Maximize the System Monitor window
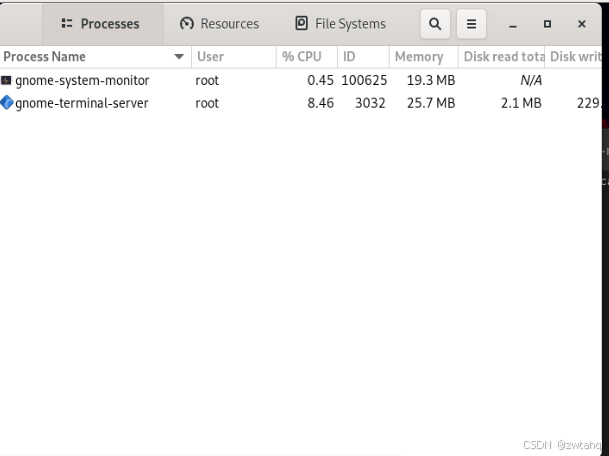This screenshot has height=456, width=609. point(547,24)
